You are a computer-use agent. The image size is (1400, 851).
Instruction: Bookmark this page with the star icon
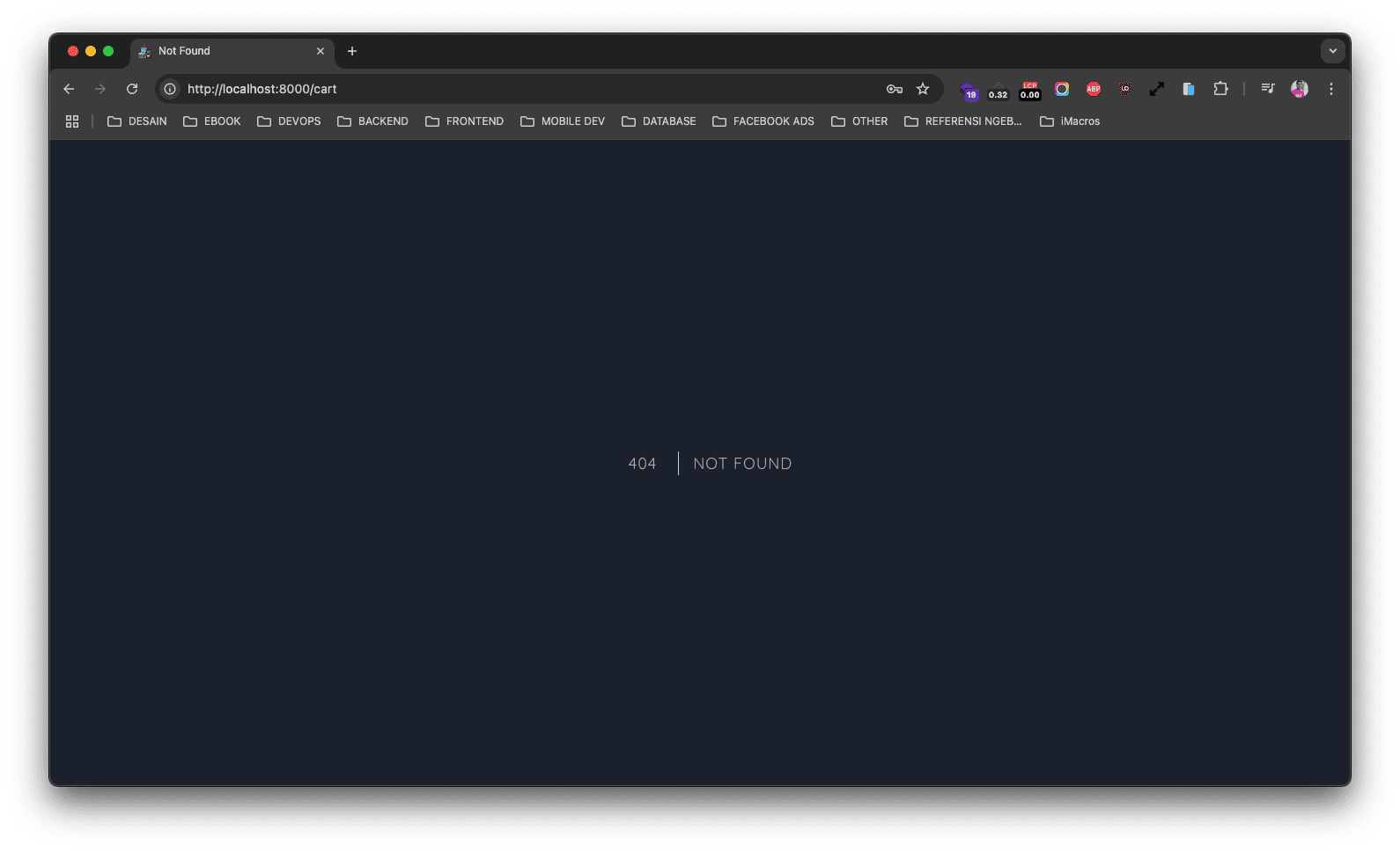923,89
